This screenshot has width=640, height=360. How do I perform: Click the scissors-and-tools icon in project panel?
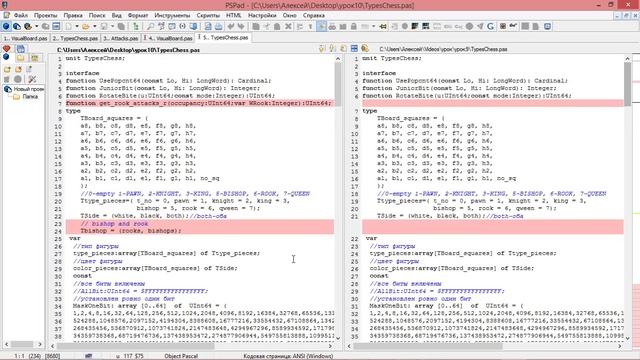coord(33,79)
